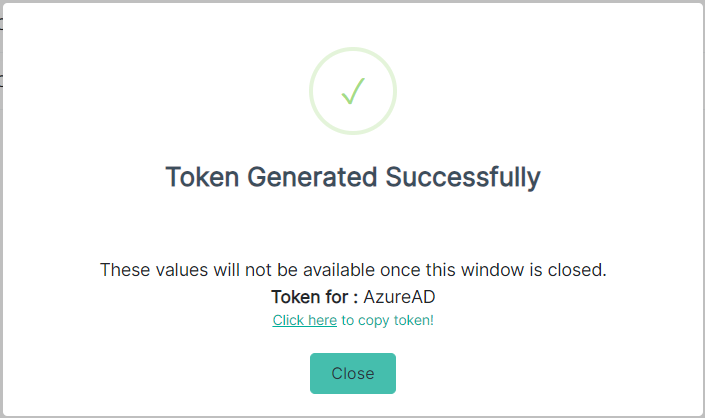This screenshot has width=705, height=418.
Task: Click the Close button
Action: tap(353, 374)
